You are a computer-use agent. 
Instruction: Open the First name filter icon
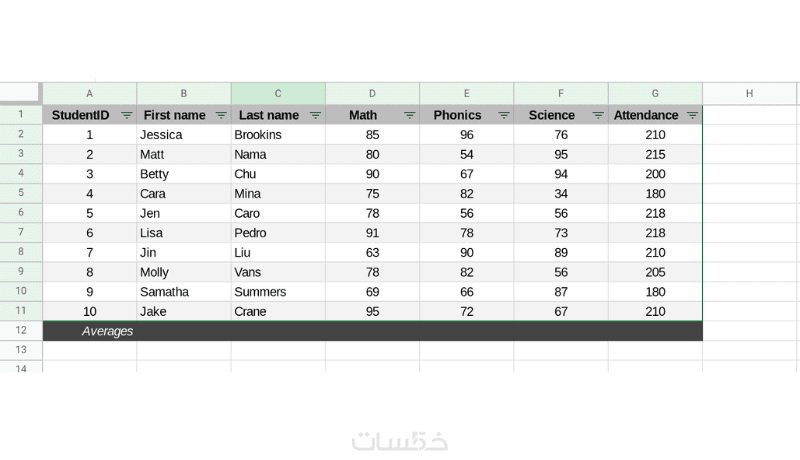[221, 115]
